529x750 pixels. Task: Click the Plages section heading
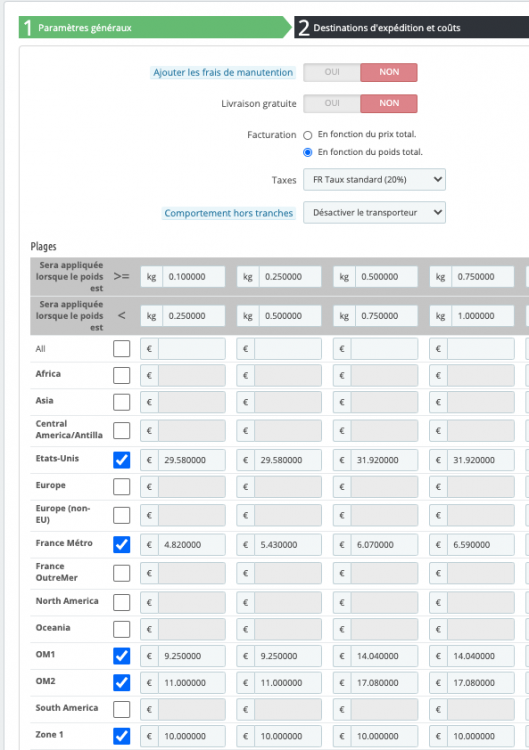click(44, 246)
